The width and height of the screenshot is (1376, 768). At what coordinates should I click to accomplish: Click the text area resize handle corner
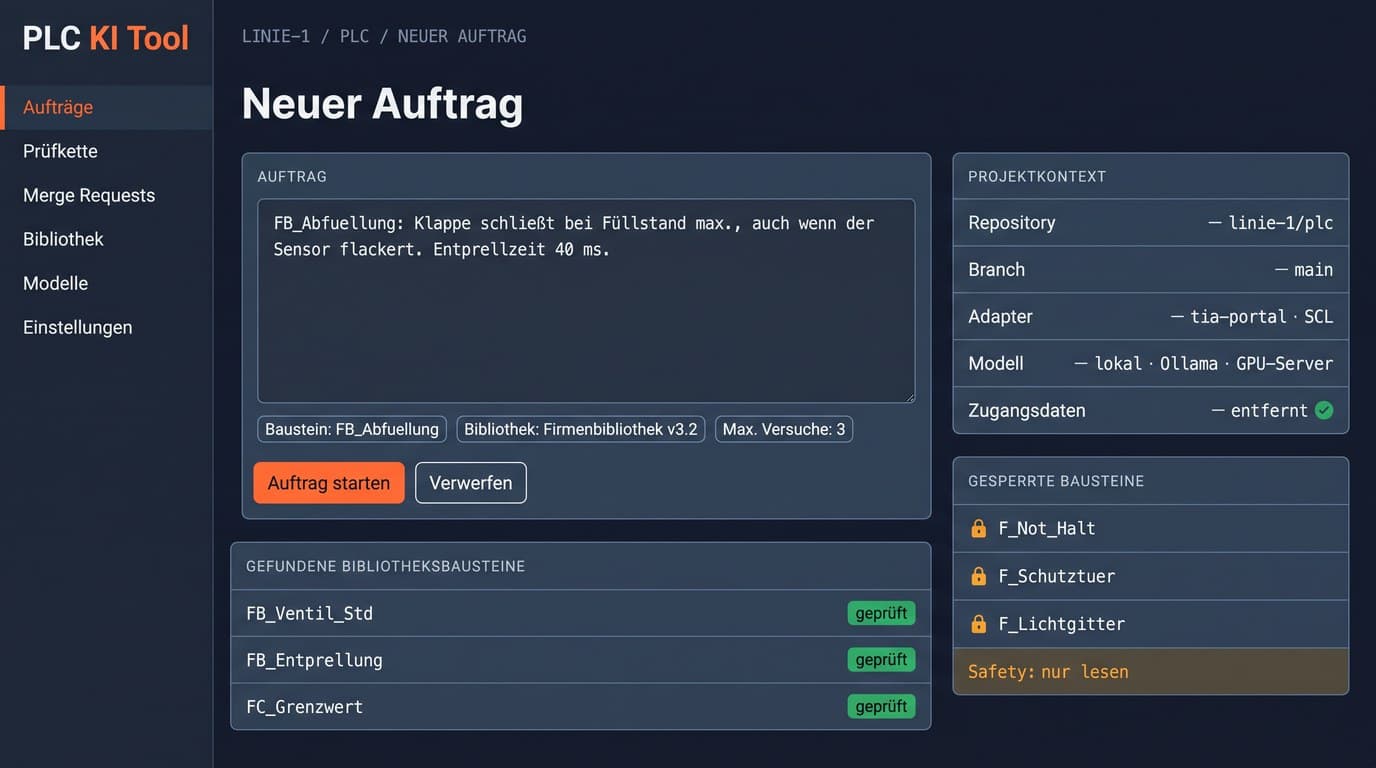[909, 397]
